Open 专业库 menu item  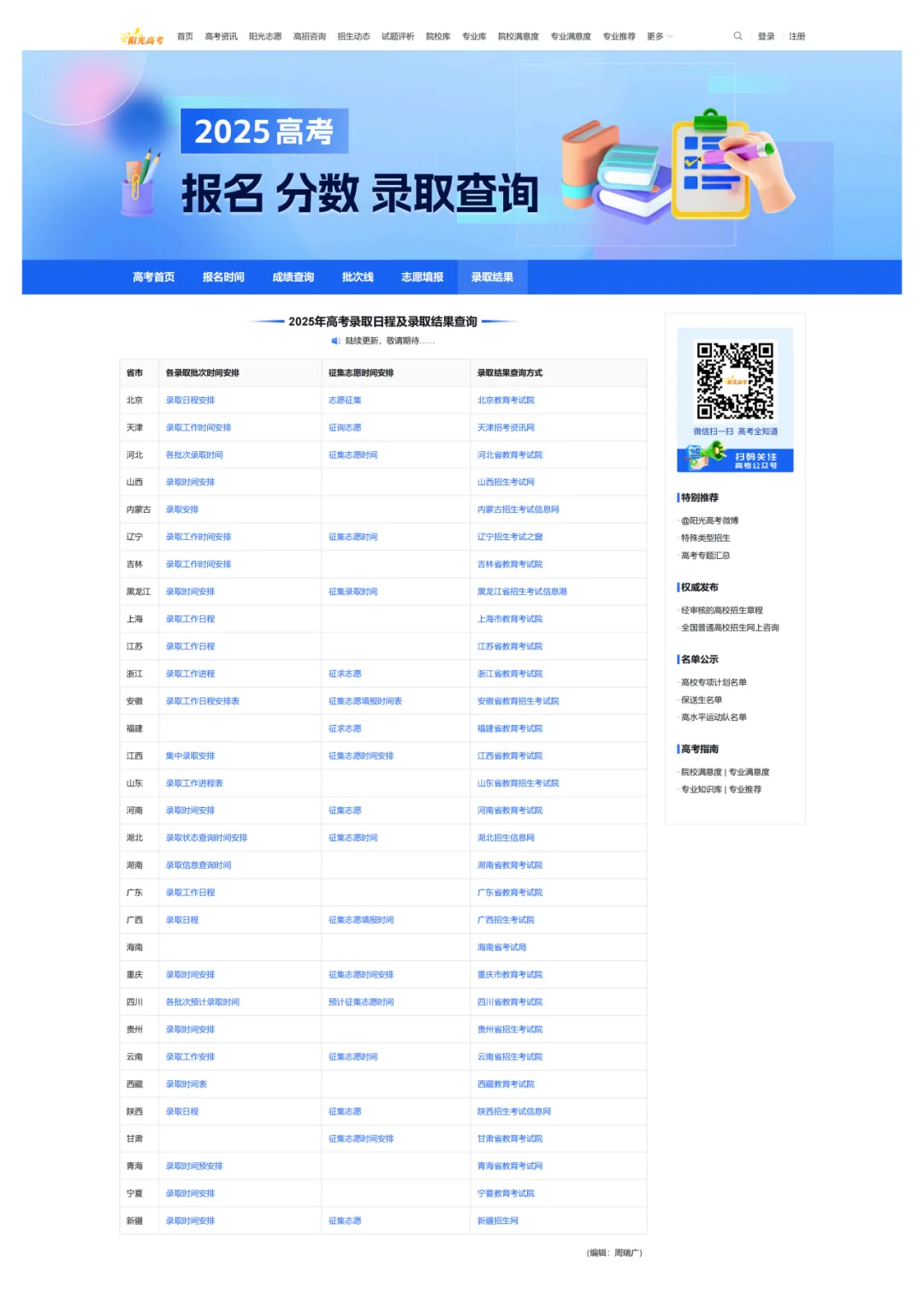click(474, 37)
